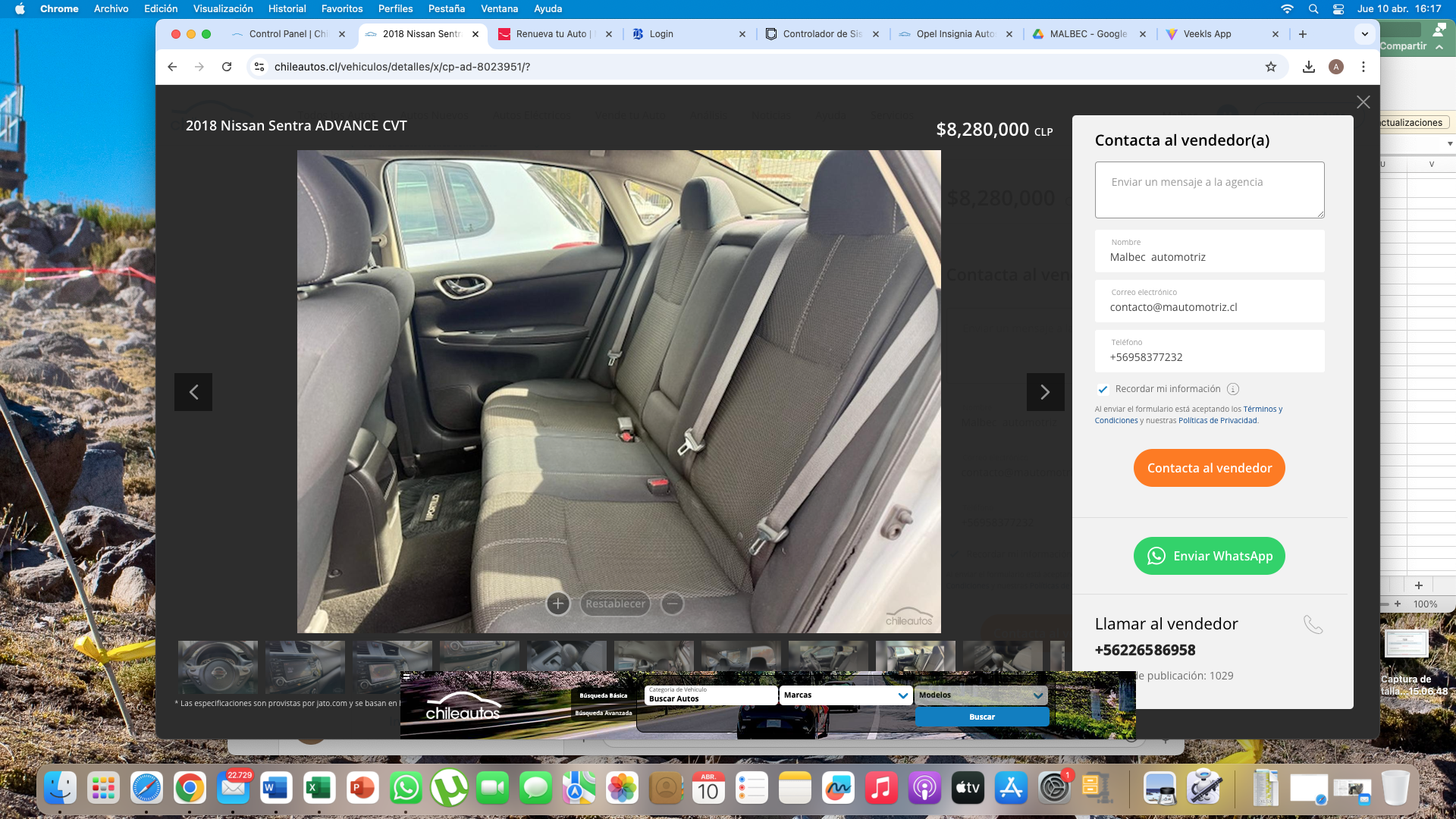Zoom in on the car photo
The width and height of the screenshot is (1456, 819).
coord(558,604)
